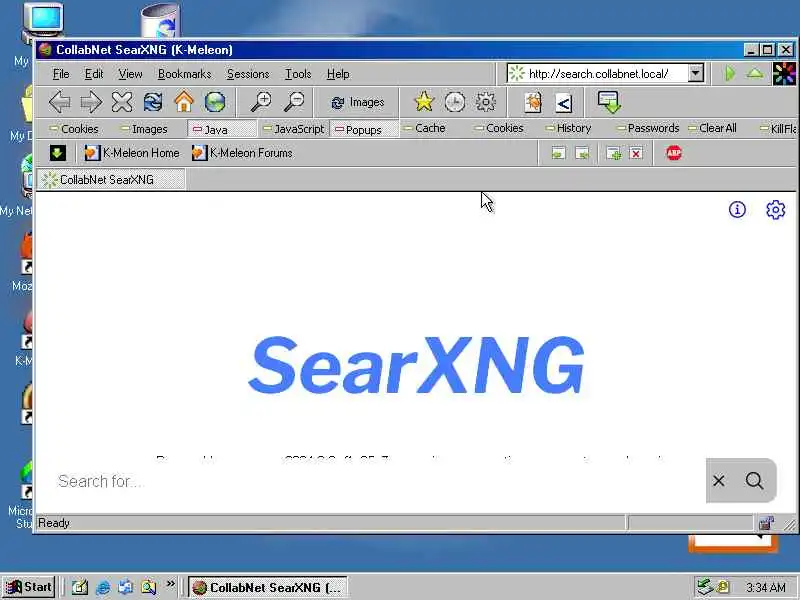Click the search magnifier submit button
This screenshot has height=600, width=800.
(x=754, y=481)
